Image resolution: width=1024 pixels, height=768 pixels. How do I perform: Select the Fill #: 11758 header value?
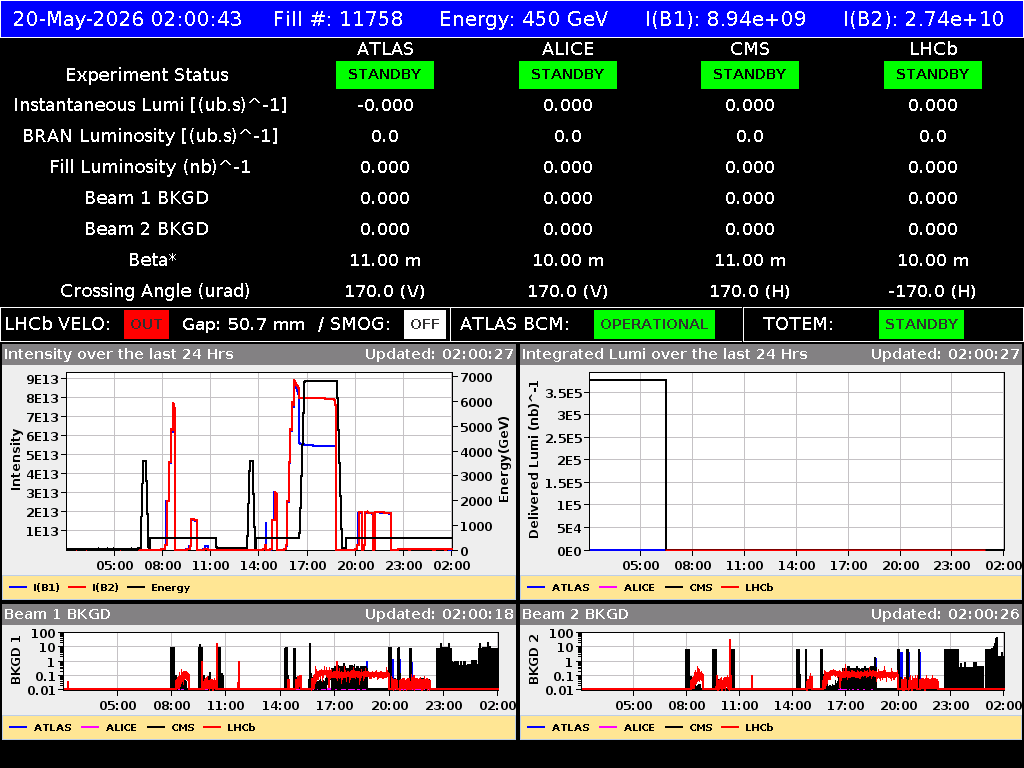coord(338,19)
